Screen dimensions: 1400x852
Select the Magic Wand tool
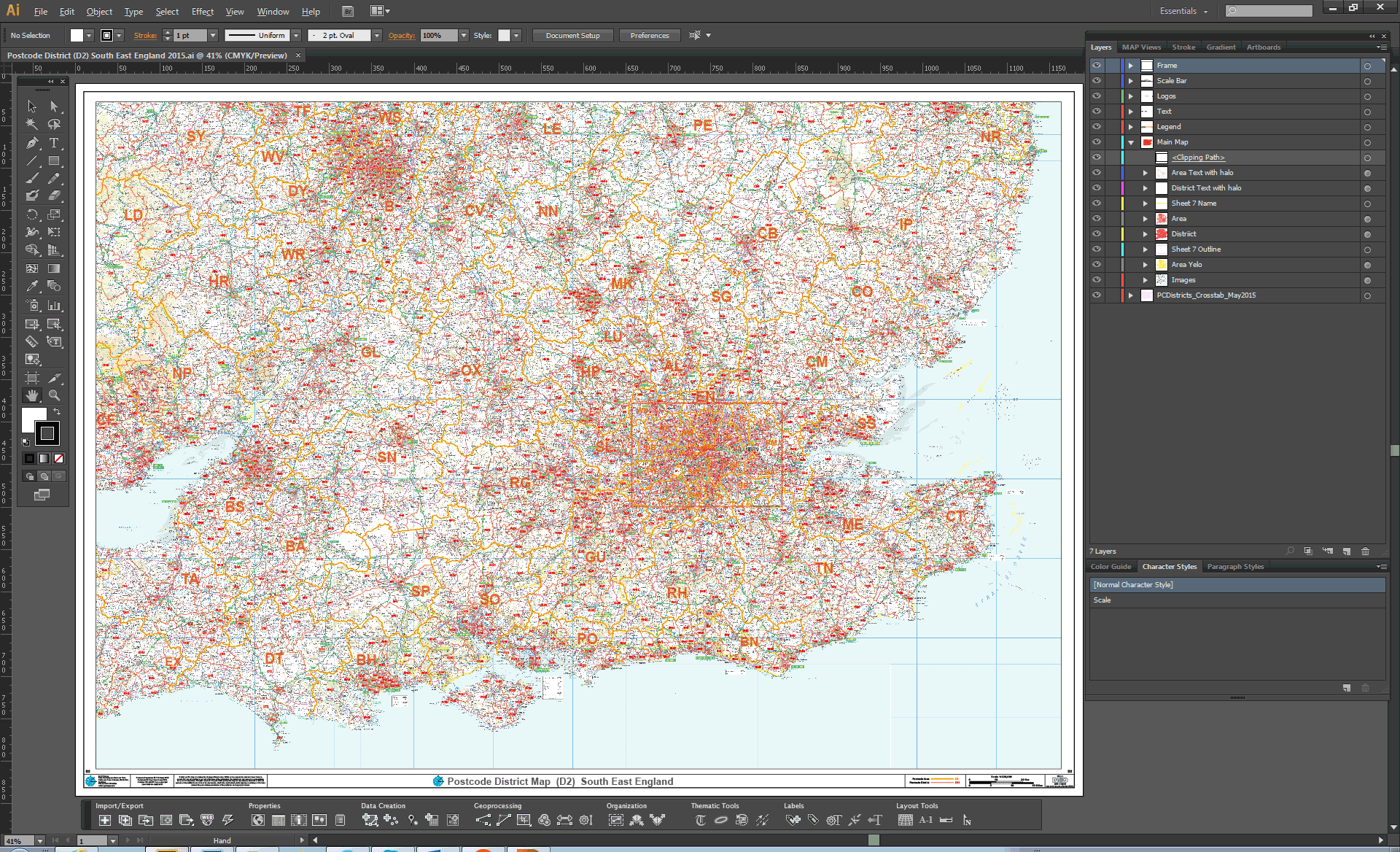(x=32, y=125)
